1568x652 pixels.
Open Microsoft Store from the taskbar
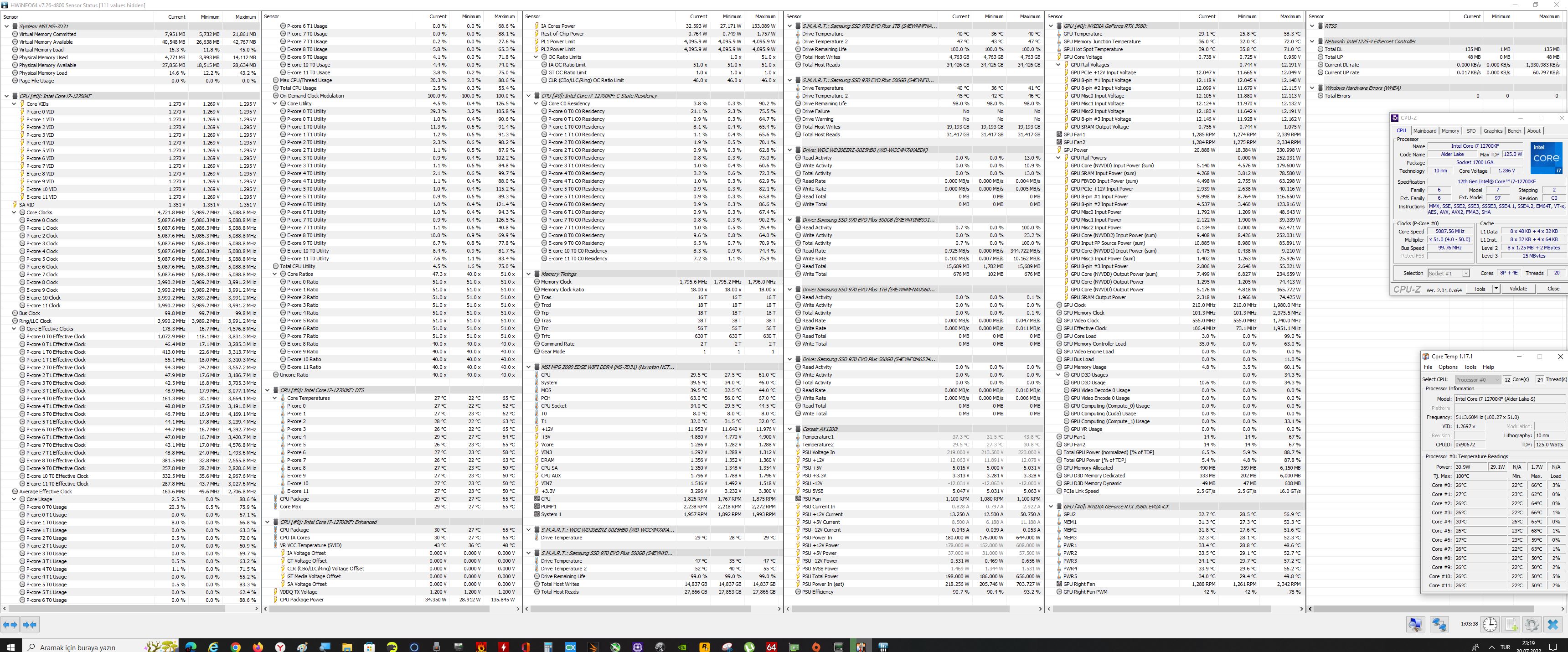(369, 647)
